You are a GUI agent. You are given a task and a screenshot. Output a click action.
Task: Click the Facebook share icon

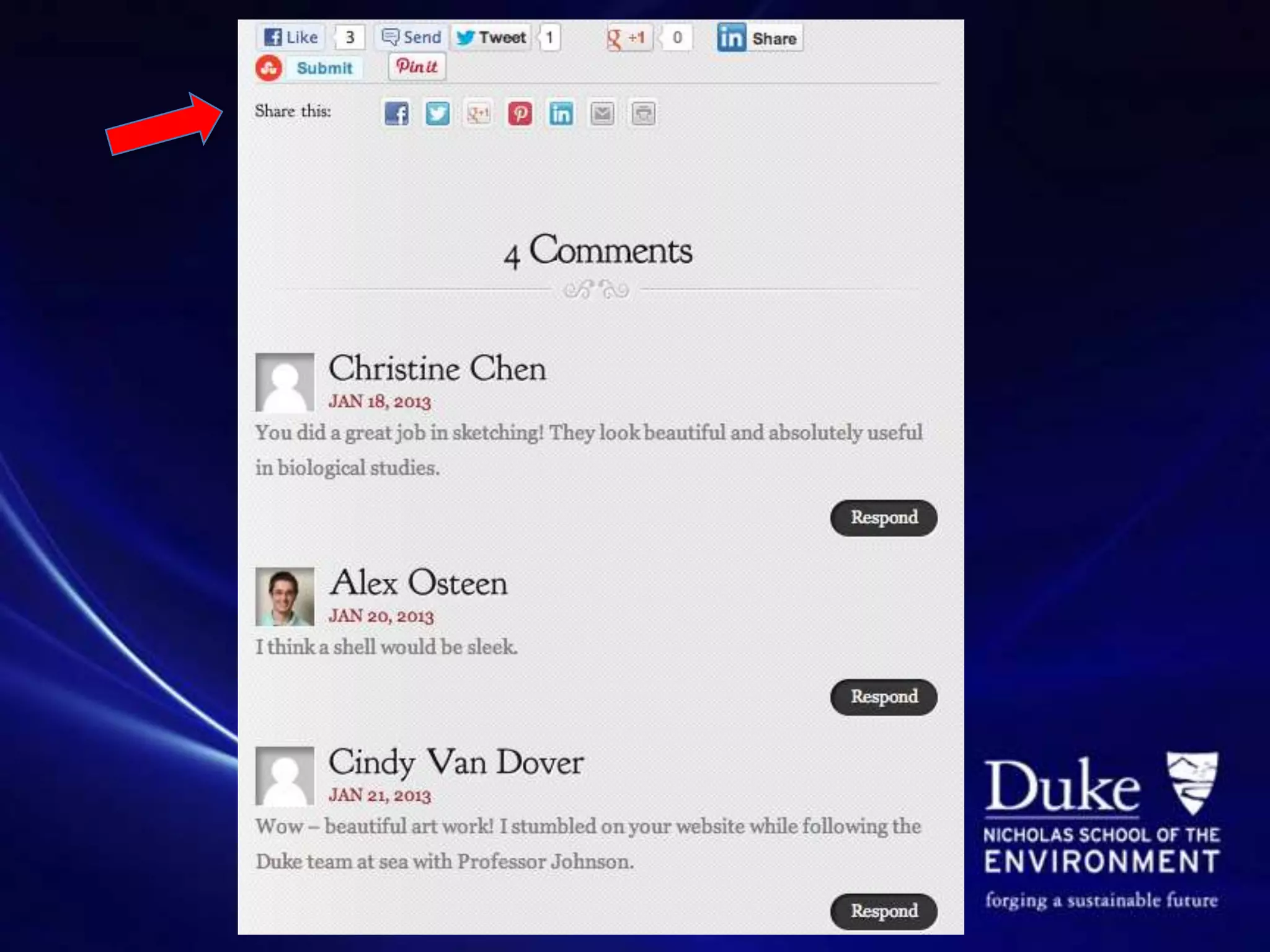pyautogui.click(x=396, y=113)
